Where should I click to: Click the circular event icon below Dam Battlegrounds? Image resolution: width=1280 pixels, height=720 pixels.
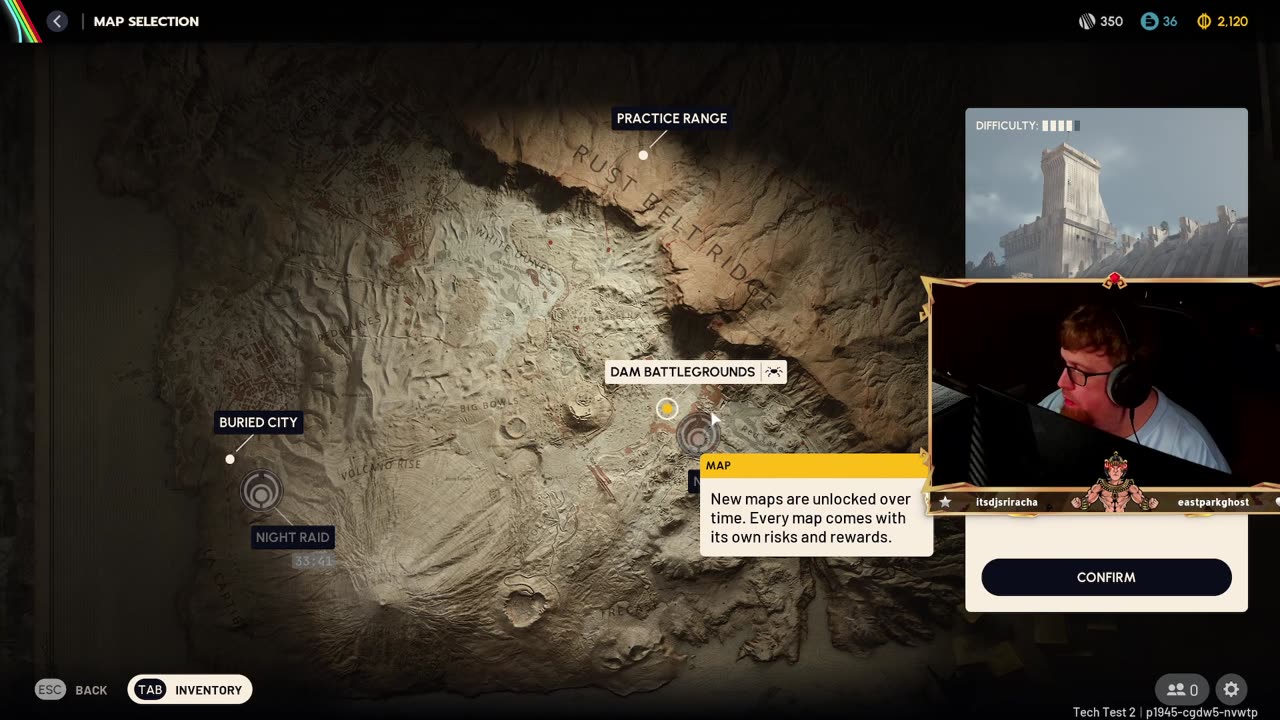coord(696,435)
